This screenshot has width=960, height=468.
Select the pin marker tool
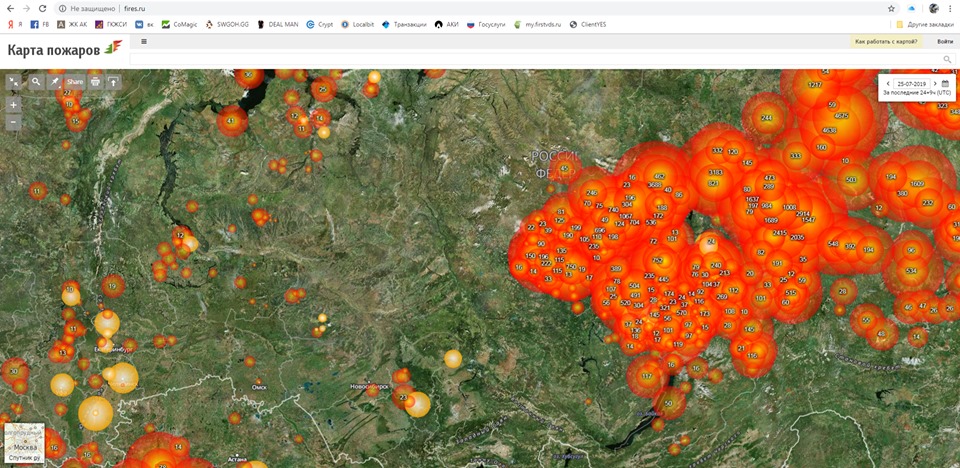click(55, 82)
